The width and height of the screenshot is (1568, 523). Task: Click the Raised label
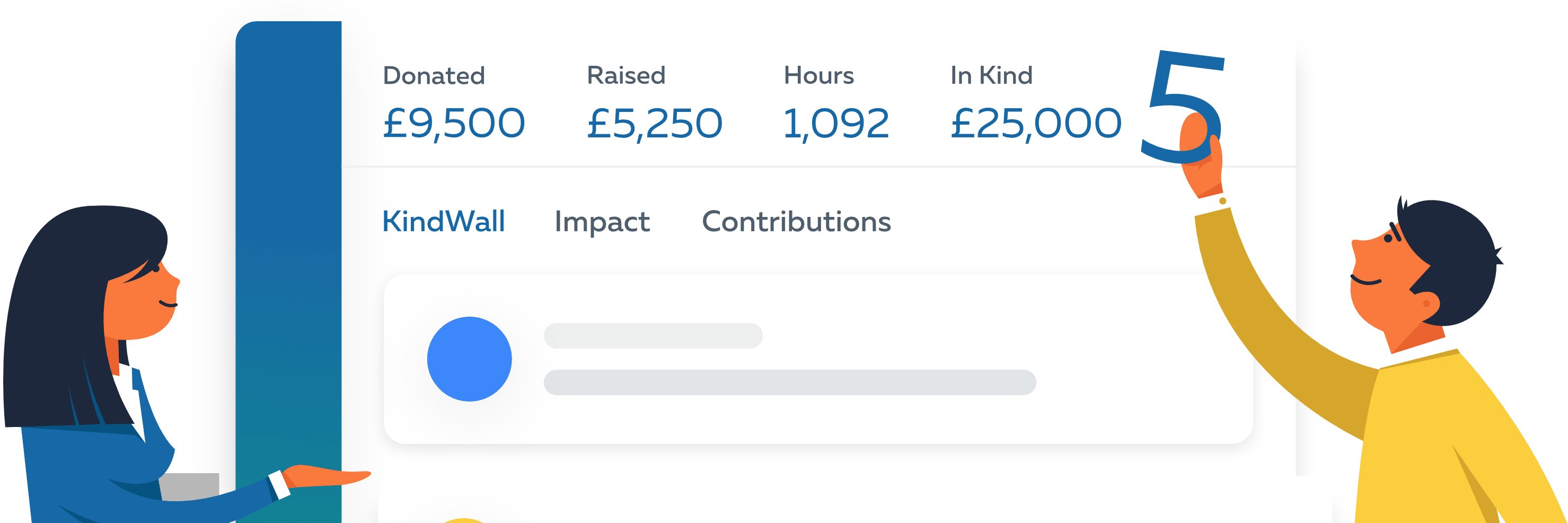(x=626, y=75)
